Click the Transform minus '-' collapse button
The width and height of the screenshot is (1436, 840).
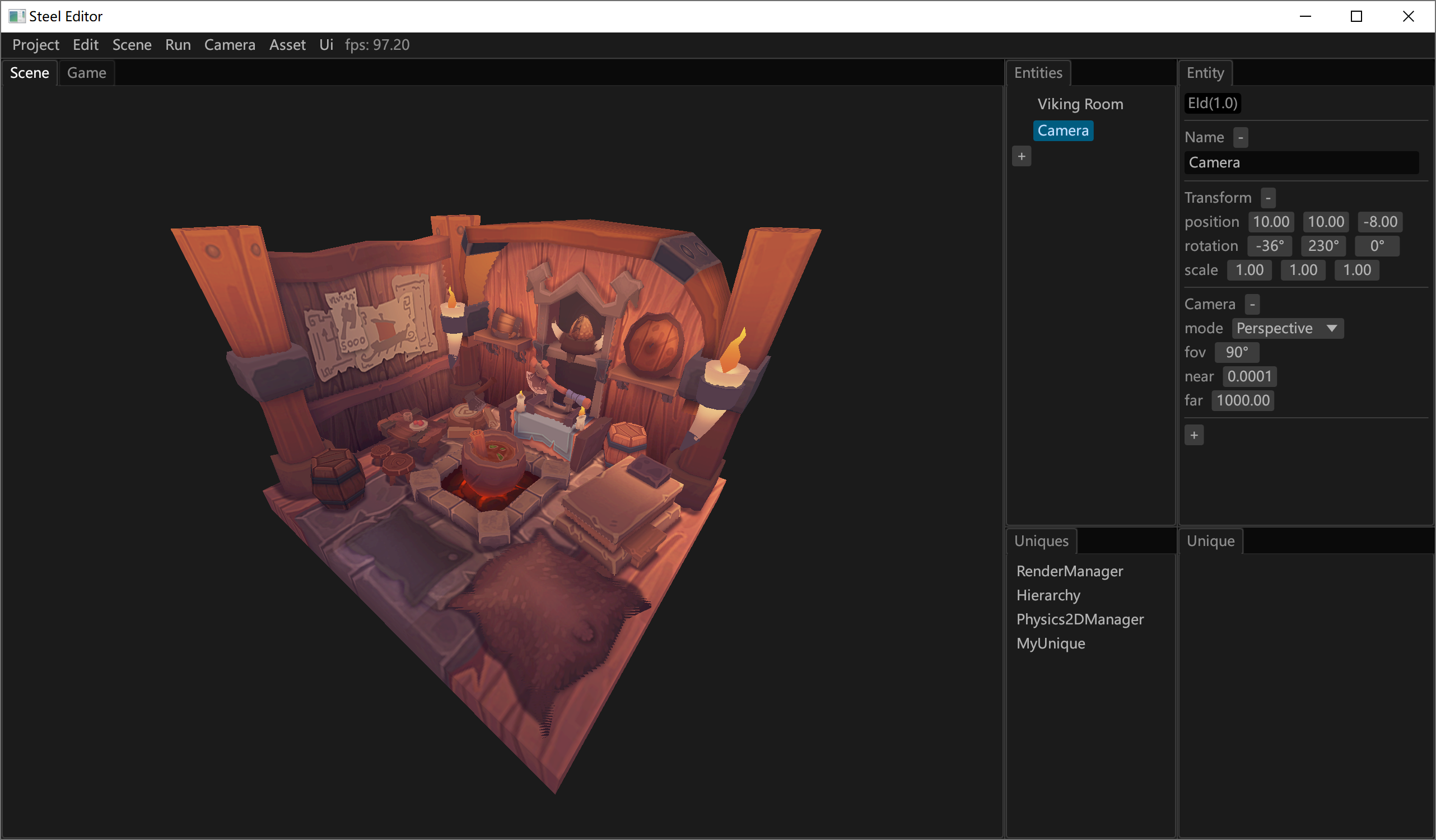coord(1268,197)
